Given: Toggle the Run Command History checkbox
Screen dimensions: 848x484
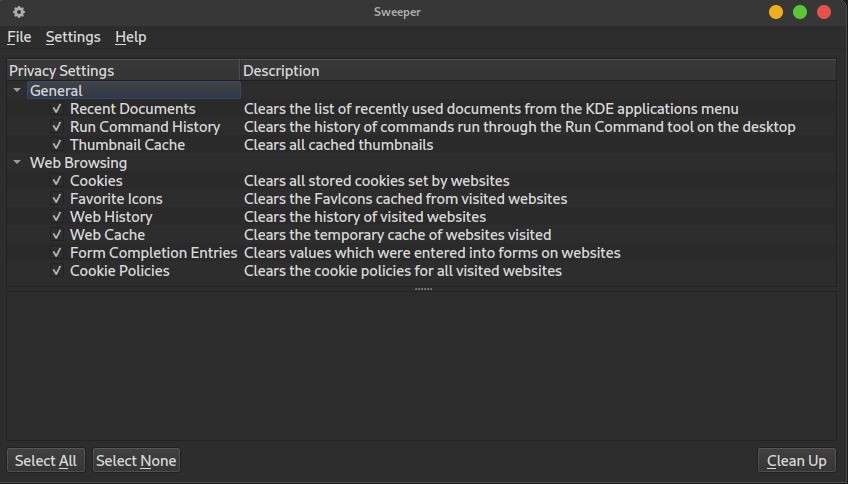Looking at the screenshot, I should (x=57, y=127).
